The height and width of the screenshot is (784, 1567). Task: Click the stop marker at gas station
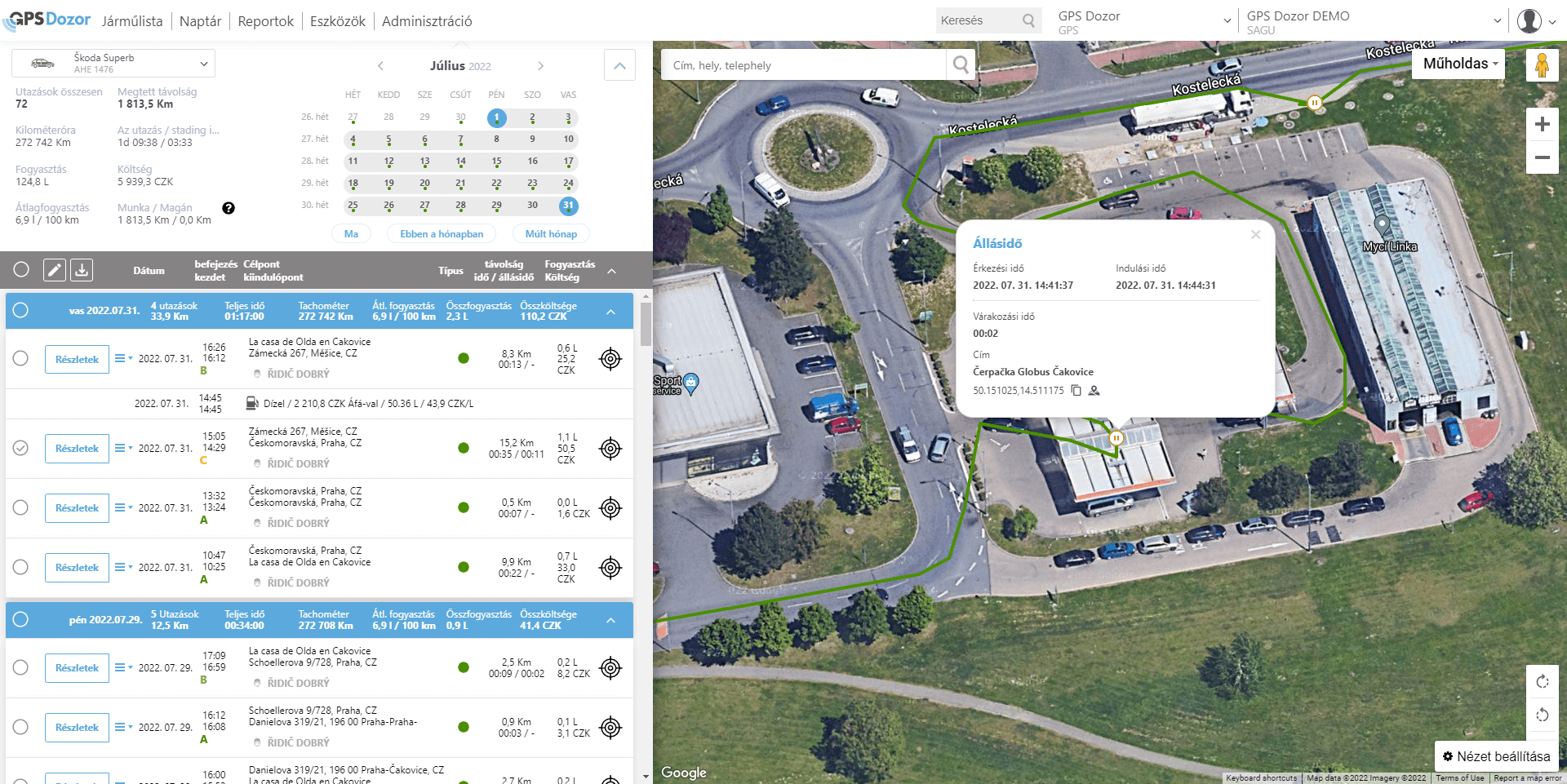pyautogui.click(x=1116, y=438)
